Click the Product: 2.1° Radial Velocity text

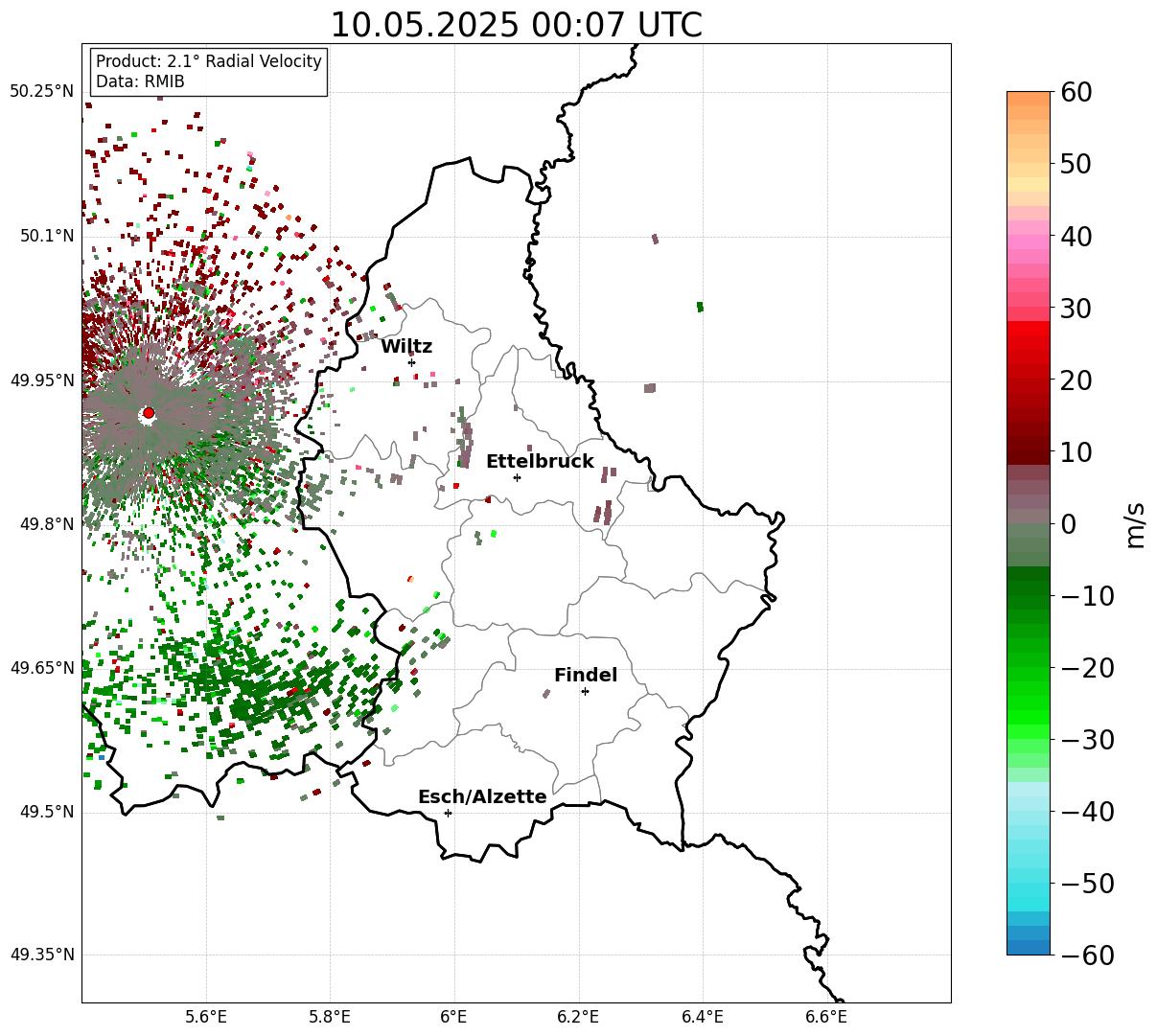click(209, 61)
